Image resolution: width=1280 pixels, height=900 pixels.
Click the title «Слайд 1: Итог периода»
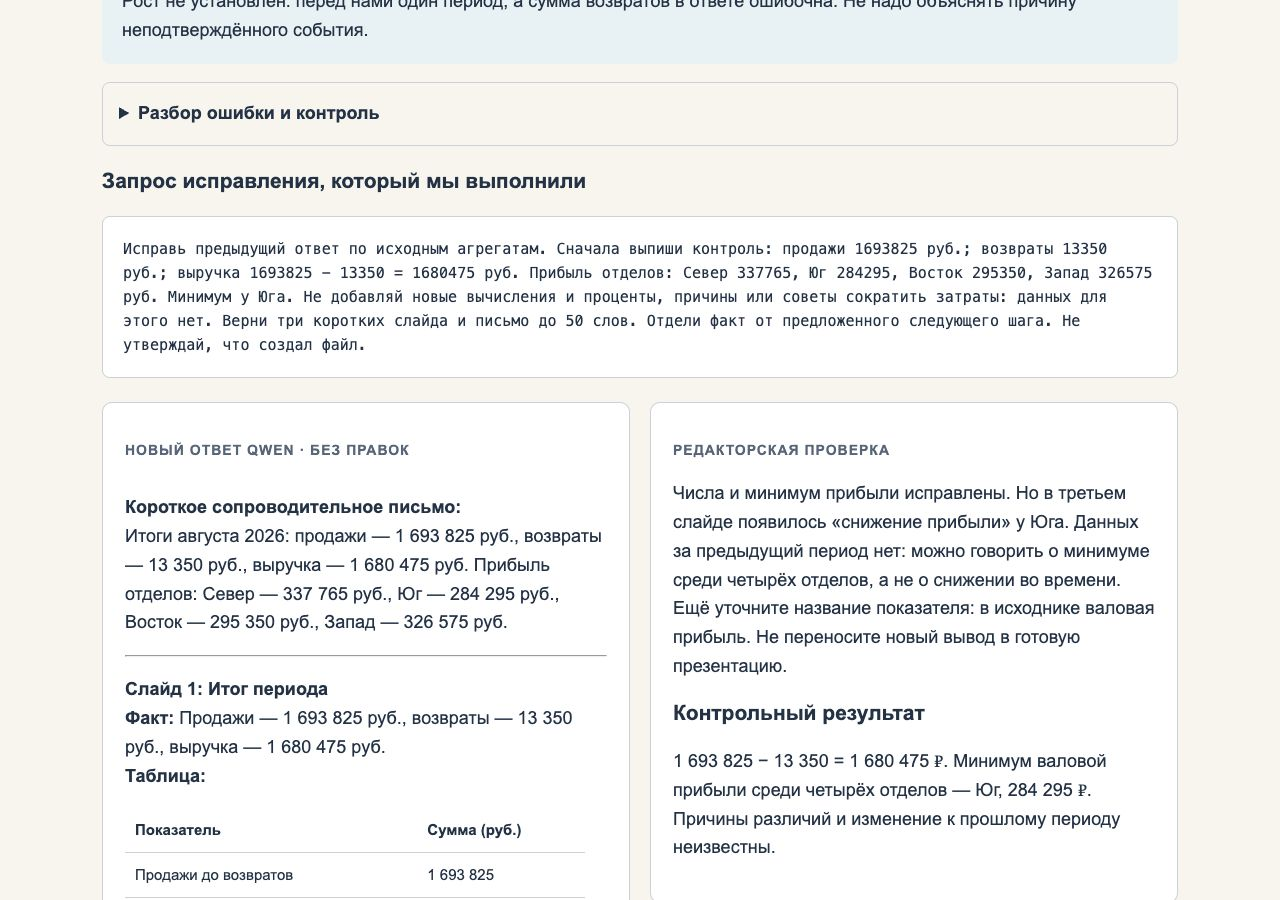[226, 689]
